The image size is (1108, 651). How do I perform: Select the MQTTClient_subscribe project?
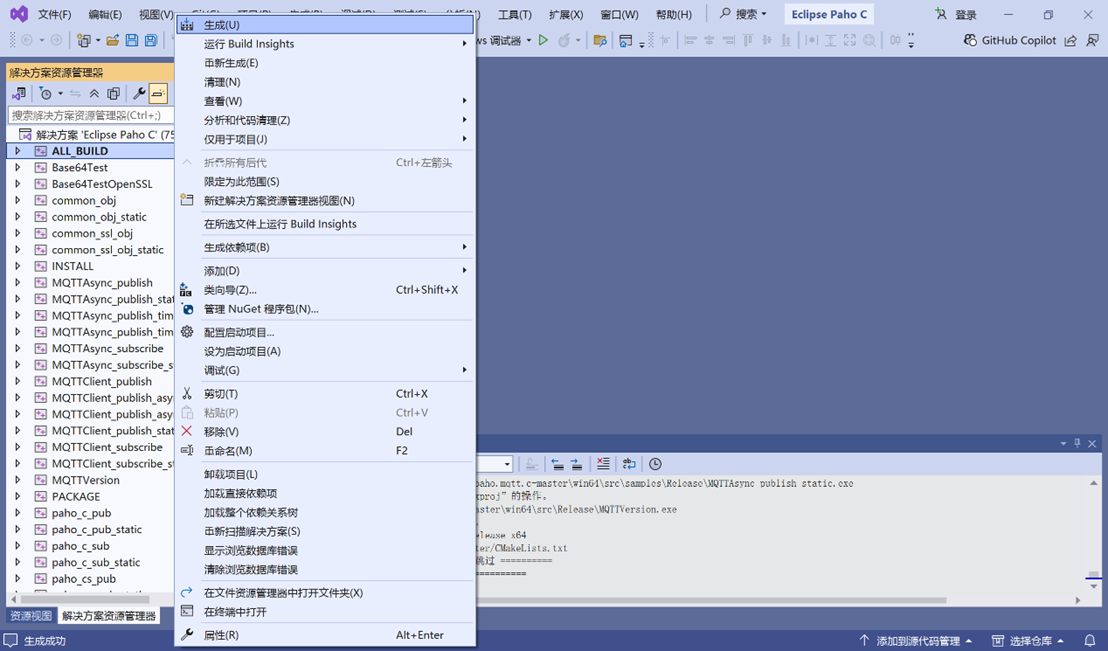[107, 447]
